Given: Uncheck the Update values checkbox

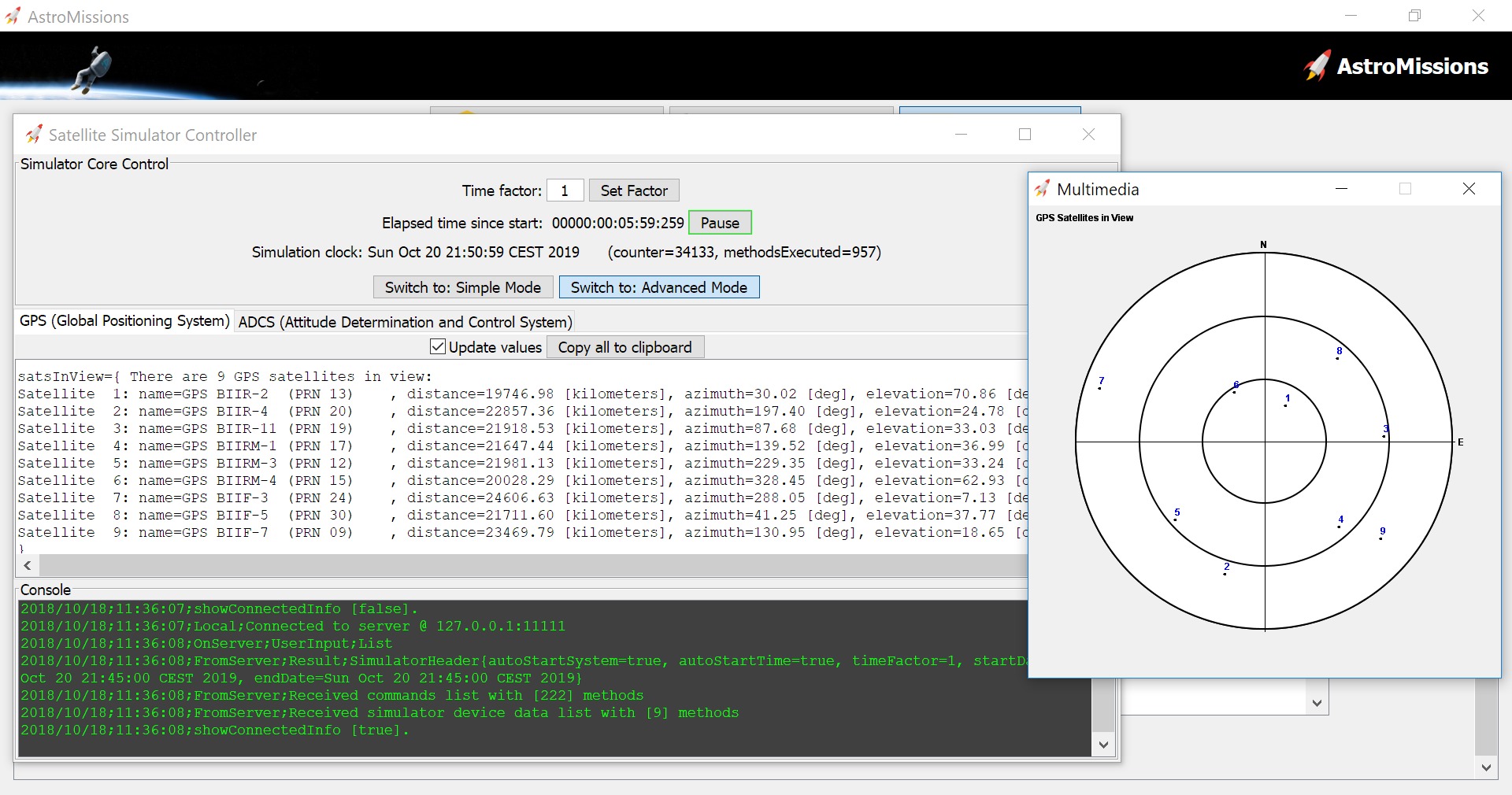Looking at the screenshot, I should (x=438, y=347).
